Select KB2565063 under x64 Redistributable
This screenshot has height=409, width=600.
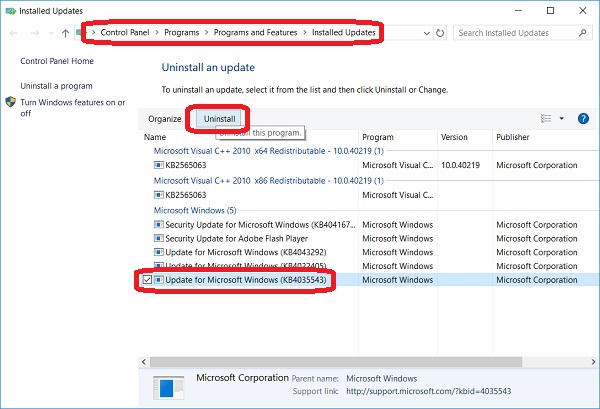point(186,165)
